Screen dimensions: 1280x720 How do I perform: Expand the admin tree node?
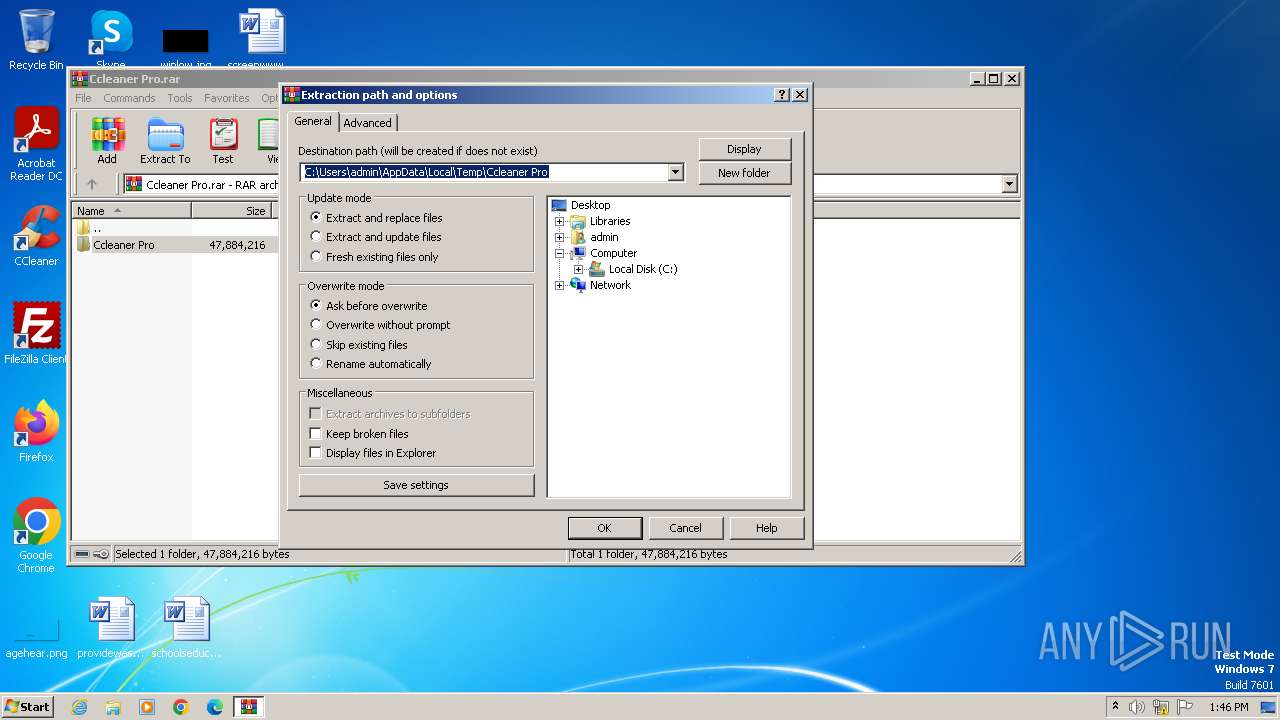[x=559, y=237]
